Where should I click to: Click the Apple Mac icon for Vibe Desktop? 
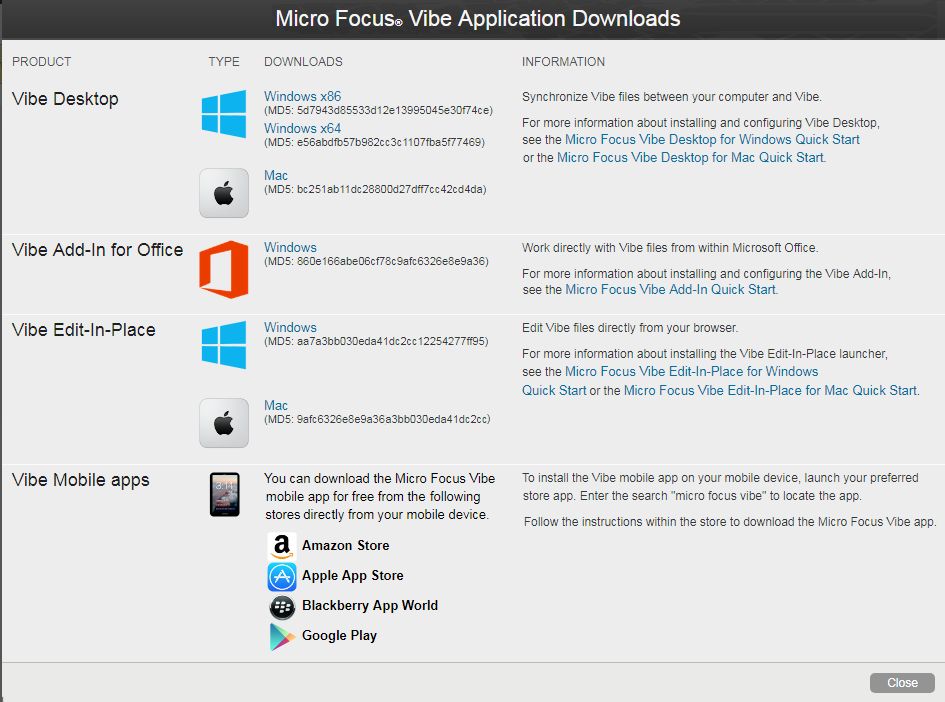coord(224,193)
